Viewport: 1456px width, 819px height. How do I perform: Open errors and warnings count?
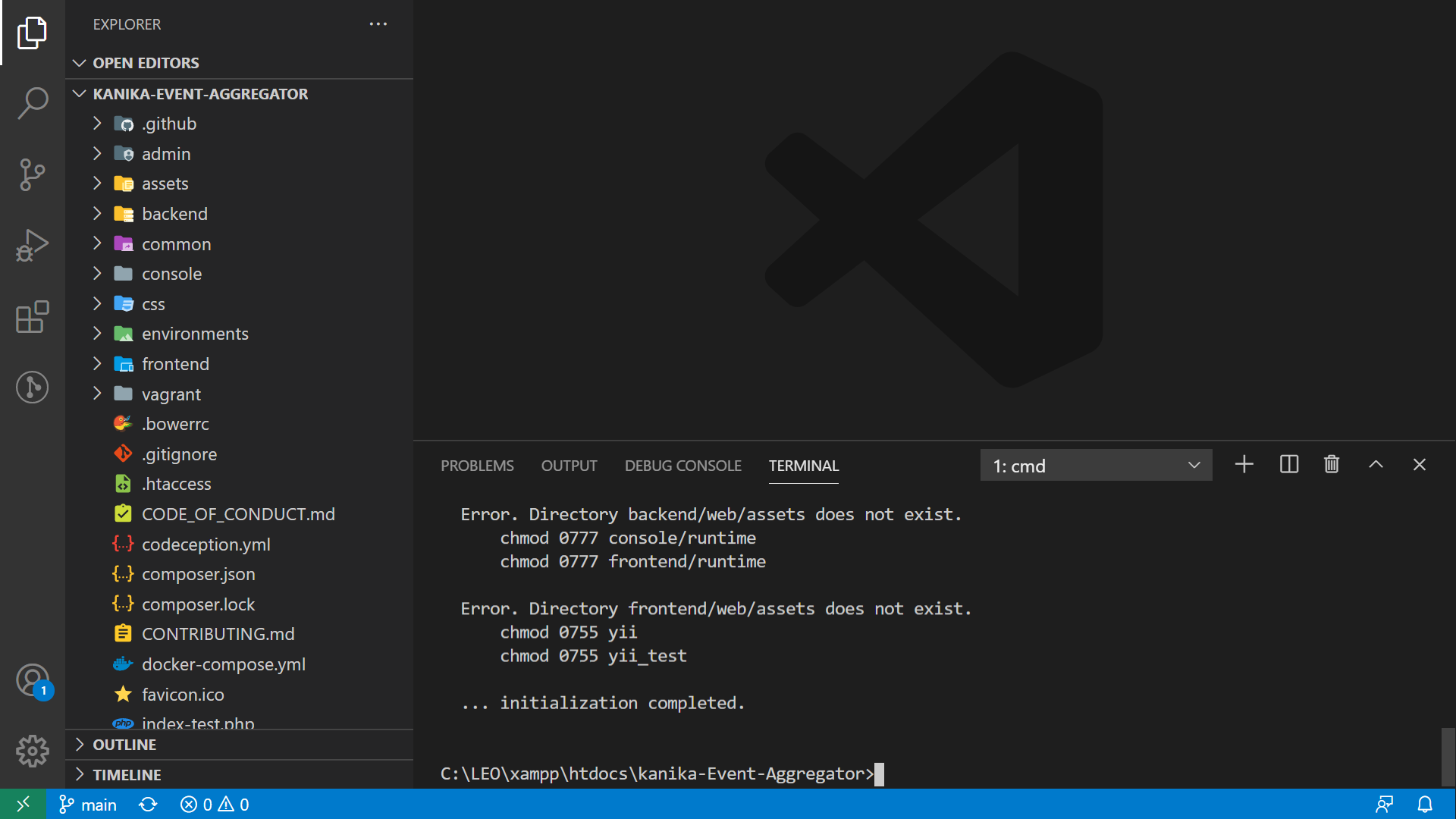[215, 805]
